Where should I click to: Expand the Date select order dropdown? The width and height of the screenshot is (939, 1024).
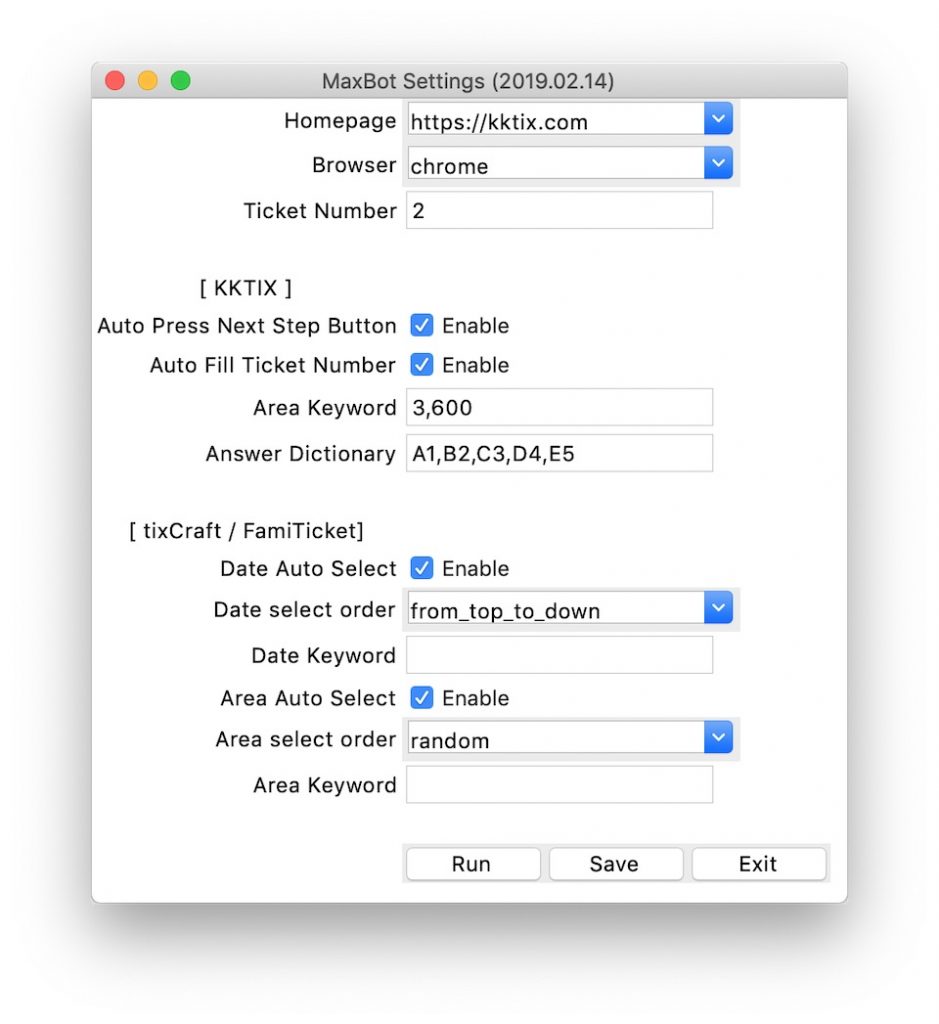click(x=718, y=608)
